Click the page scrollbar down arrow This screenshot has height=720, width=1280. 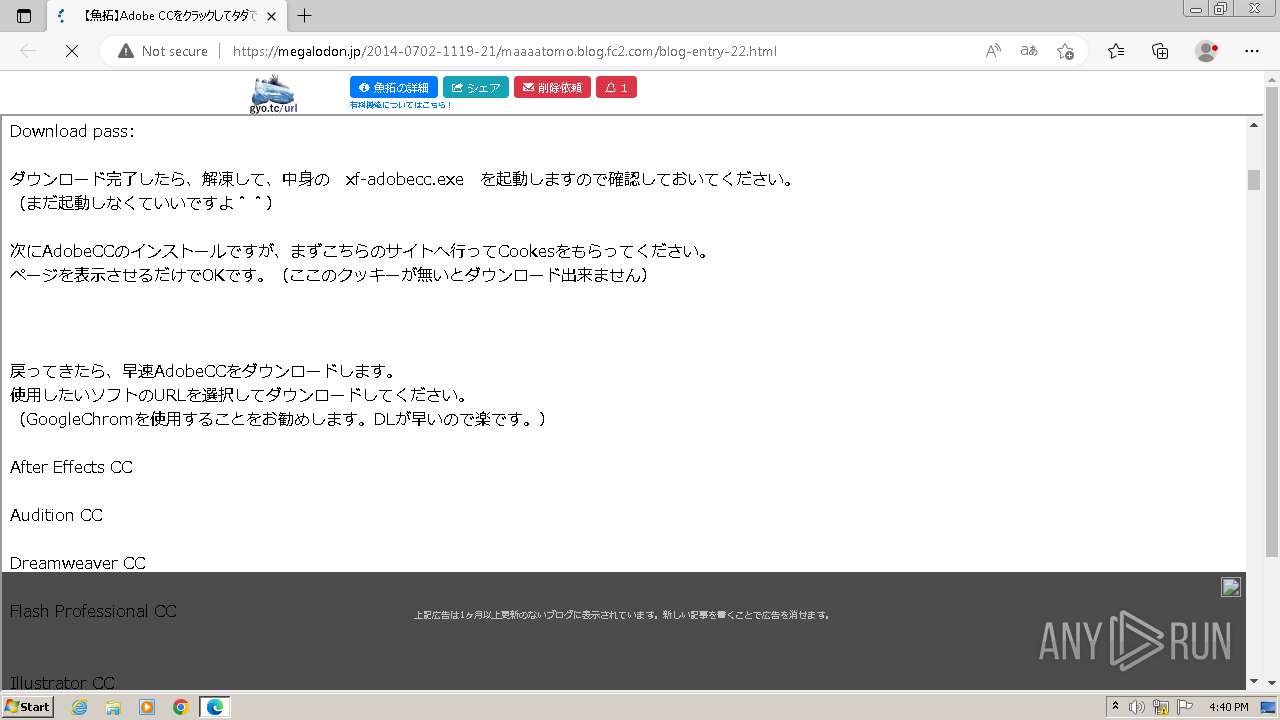pos(1254,681)
